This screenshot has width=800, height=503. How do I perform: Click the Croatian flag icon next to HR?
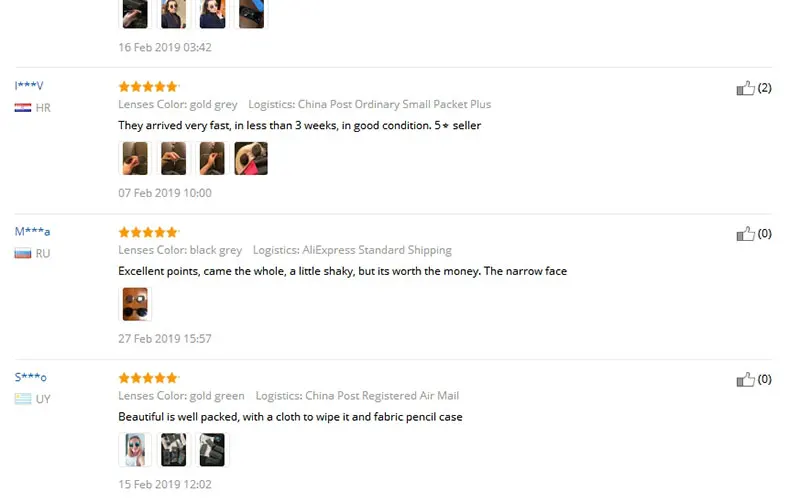(x=23, y=108)
